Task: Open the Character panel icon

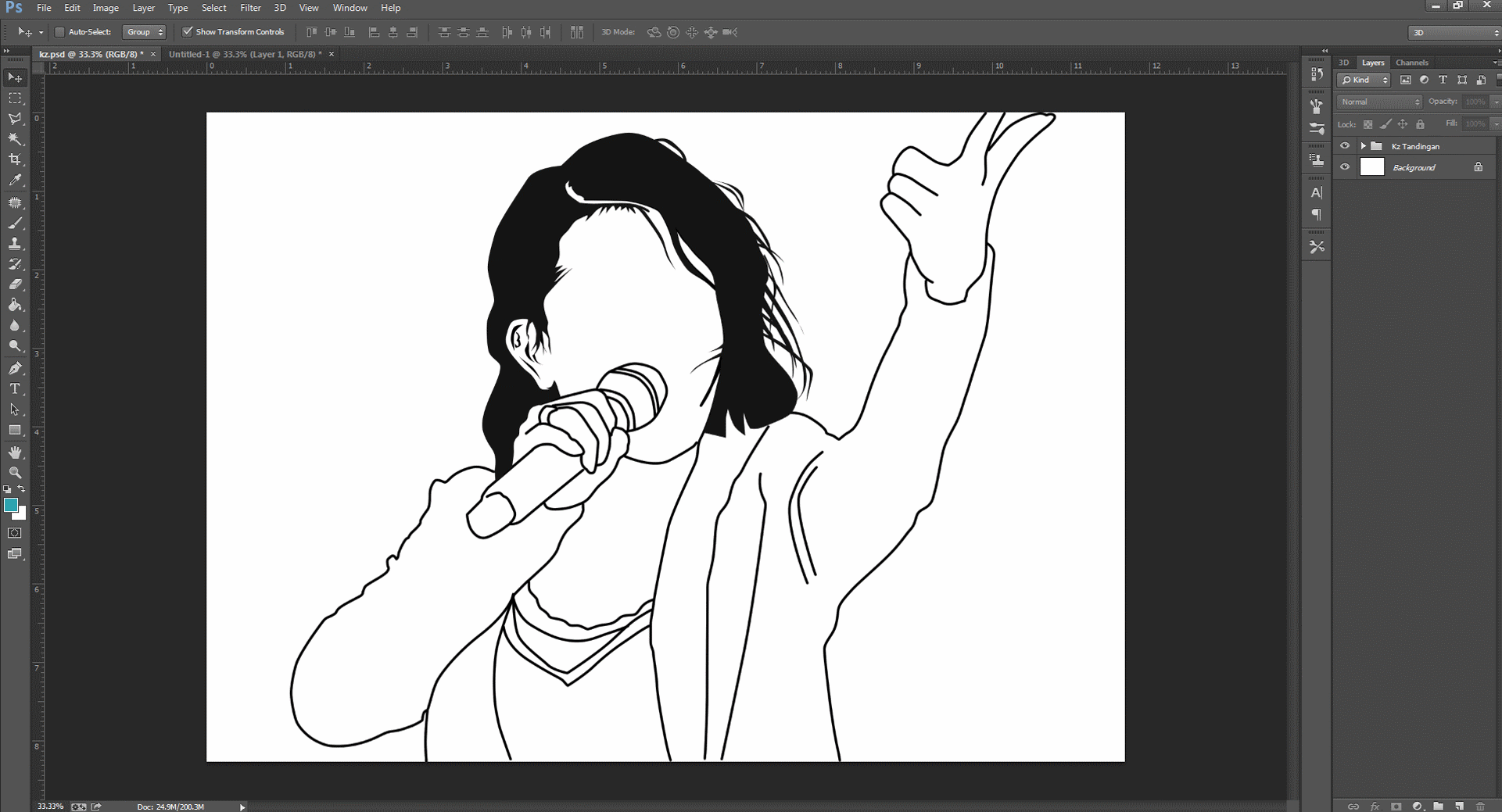Action: (x=1317, y=192)
